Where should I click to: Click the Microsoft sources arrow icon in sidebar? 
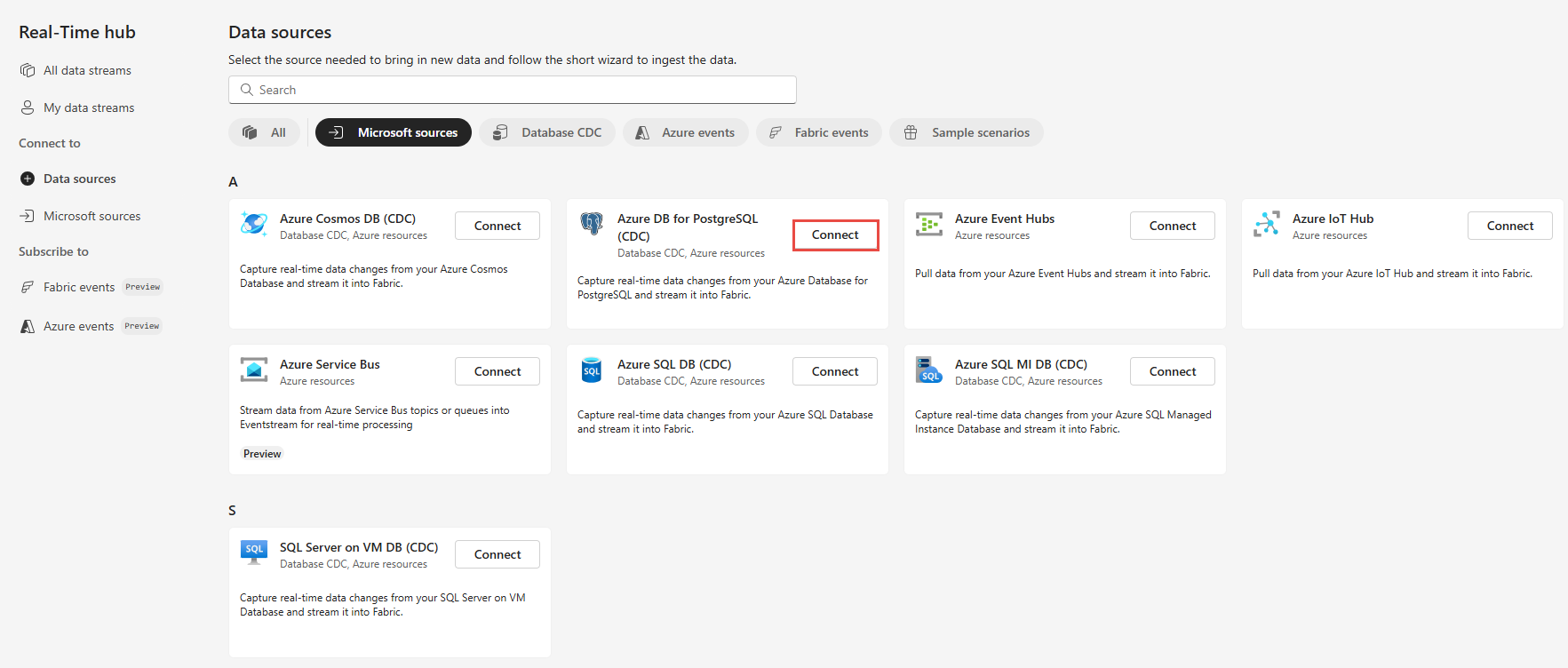tap(28, 216)
